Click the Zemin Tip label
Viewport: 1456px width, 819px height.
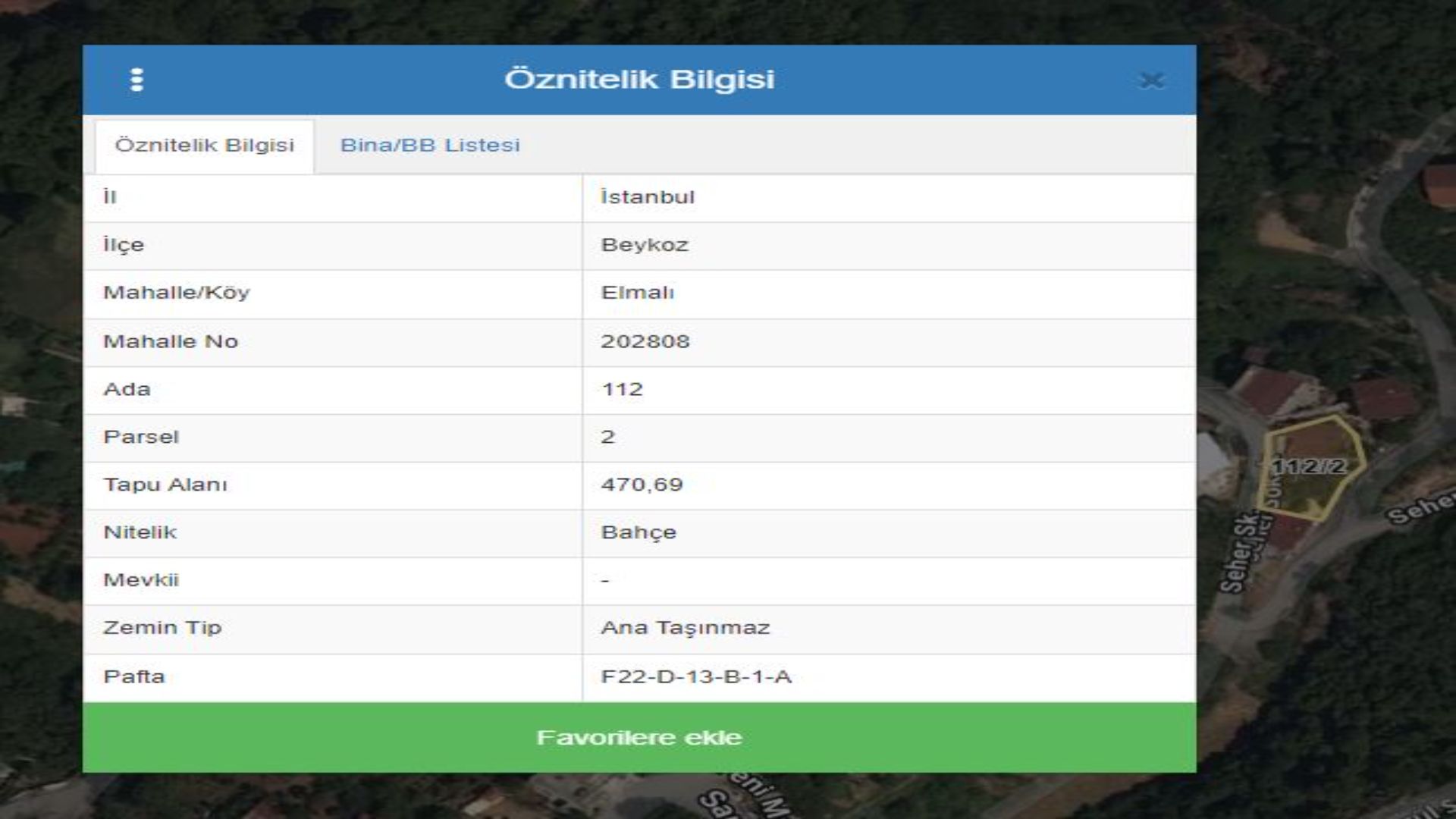point(162,628)
